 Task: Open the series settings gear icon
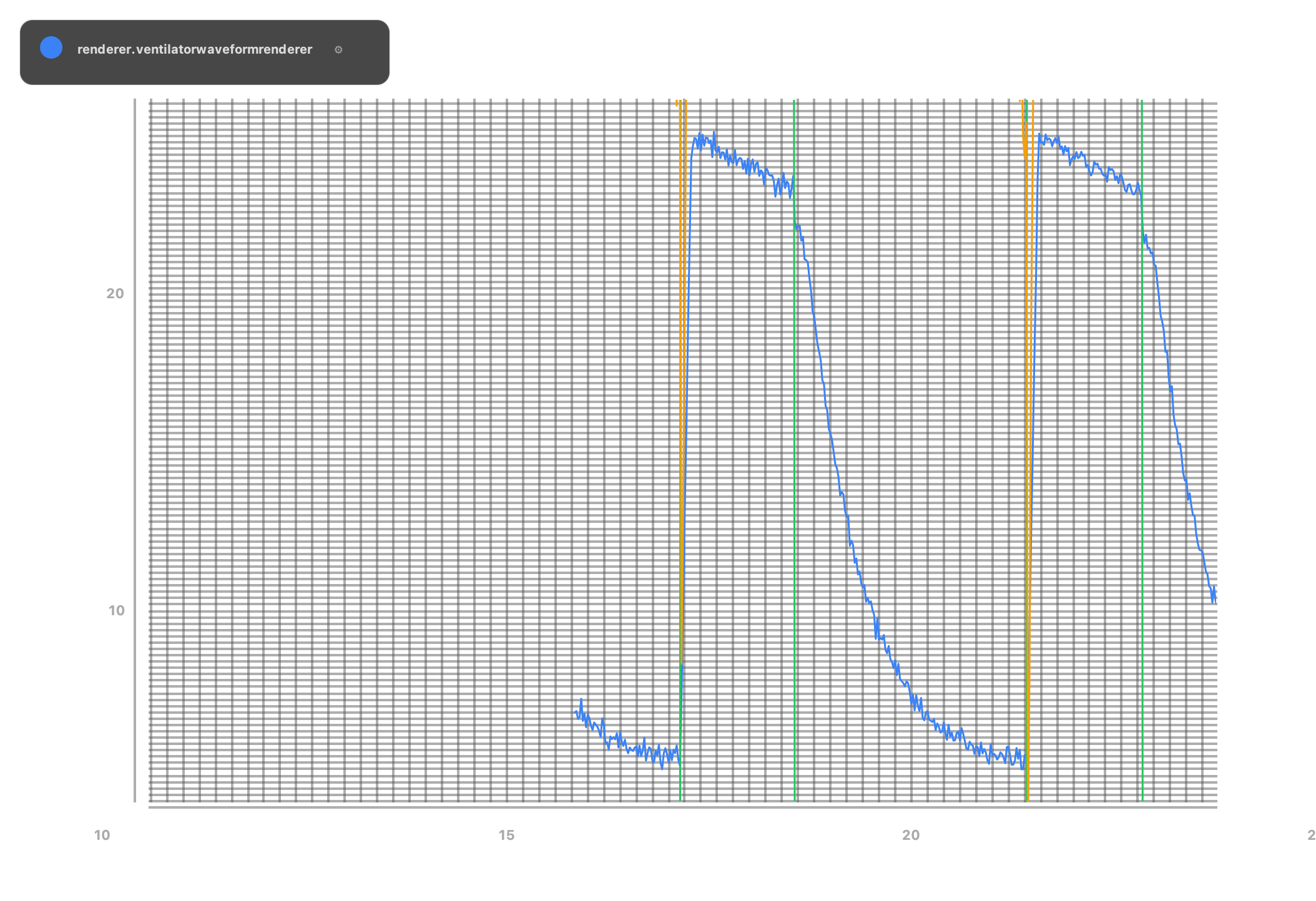point(339,50)
